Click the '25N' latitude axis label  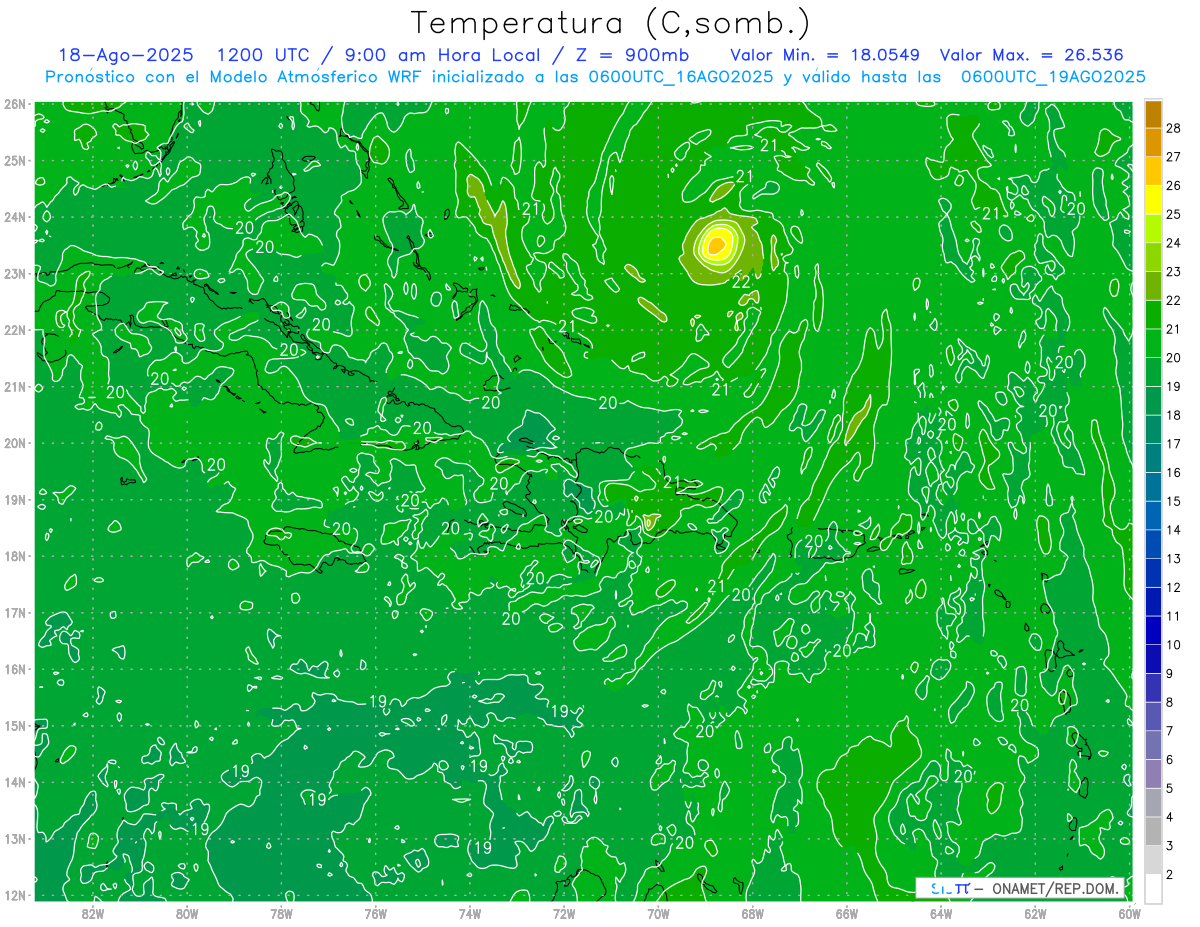tap(14, 160)
